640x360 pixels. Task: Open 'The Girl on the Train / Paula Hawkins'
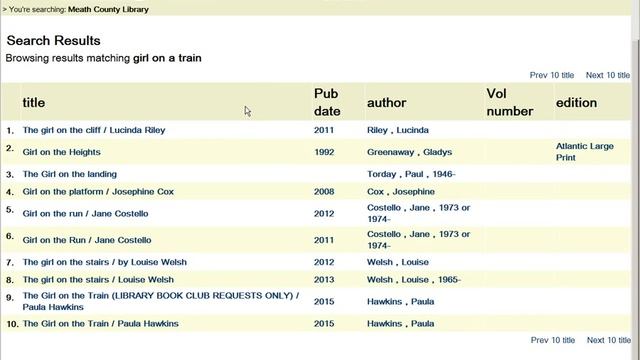[100, 324]
